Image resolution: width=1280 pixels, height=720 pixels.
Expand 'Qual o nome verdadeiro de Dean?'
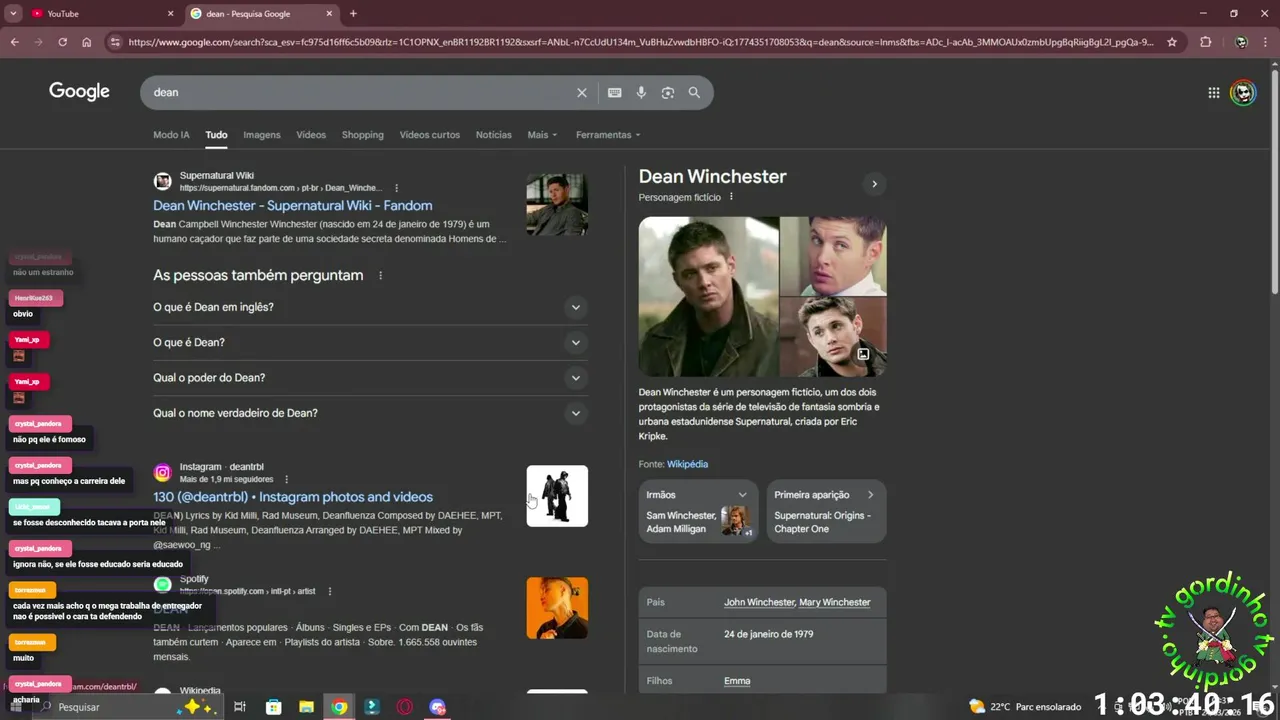(x=370, y=413)
